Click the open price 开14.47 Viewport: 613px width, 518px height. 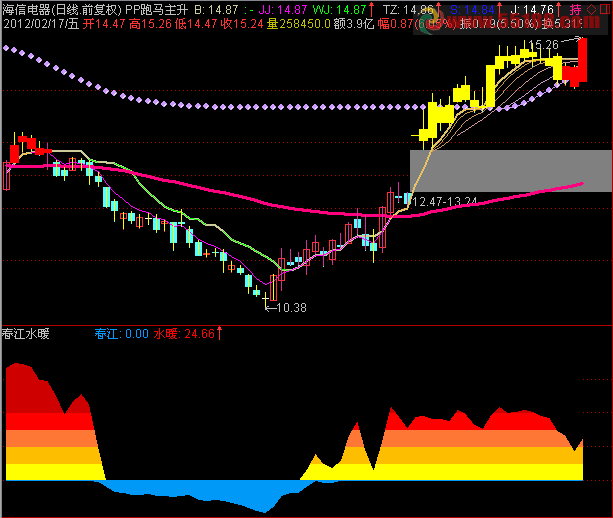104,24
